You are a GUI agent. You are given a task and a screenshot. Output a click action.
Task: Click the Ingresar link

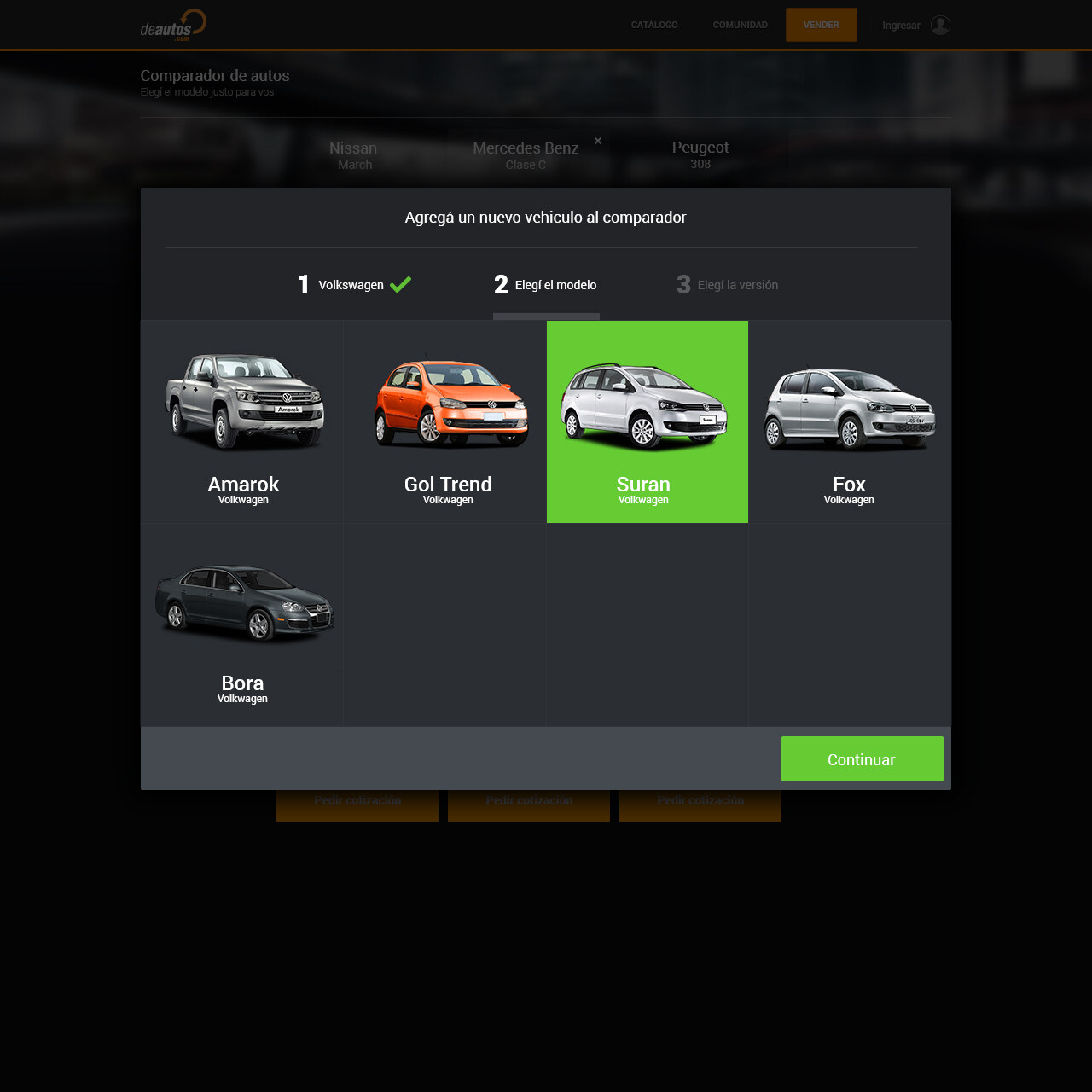click(x=901, y=26)
